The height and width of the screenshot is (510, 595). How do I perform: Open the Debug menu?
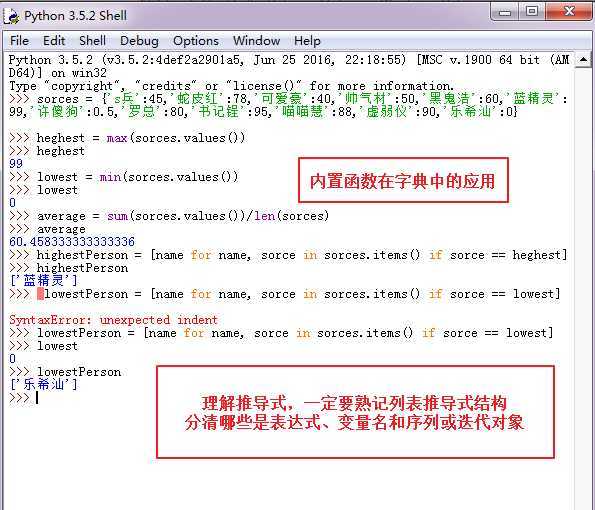point(139,41)
